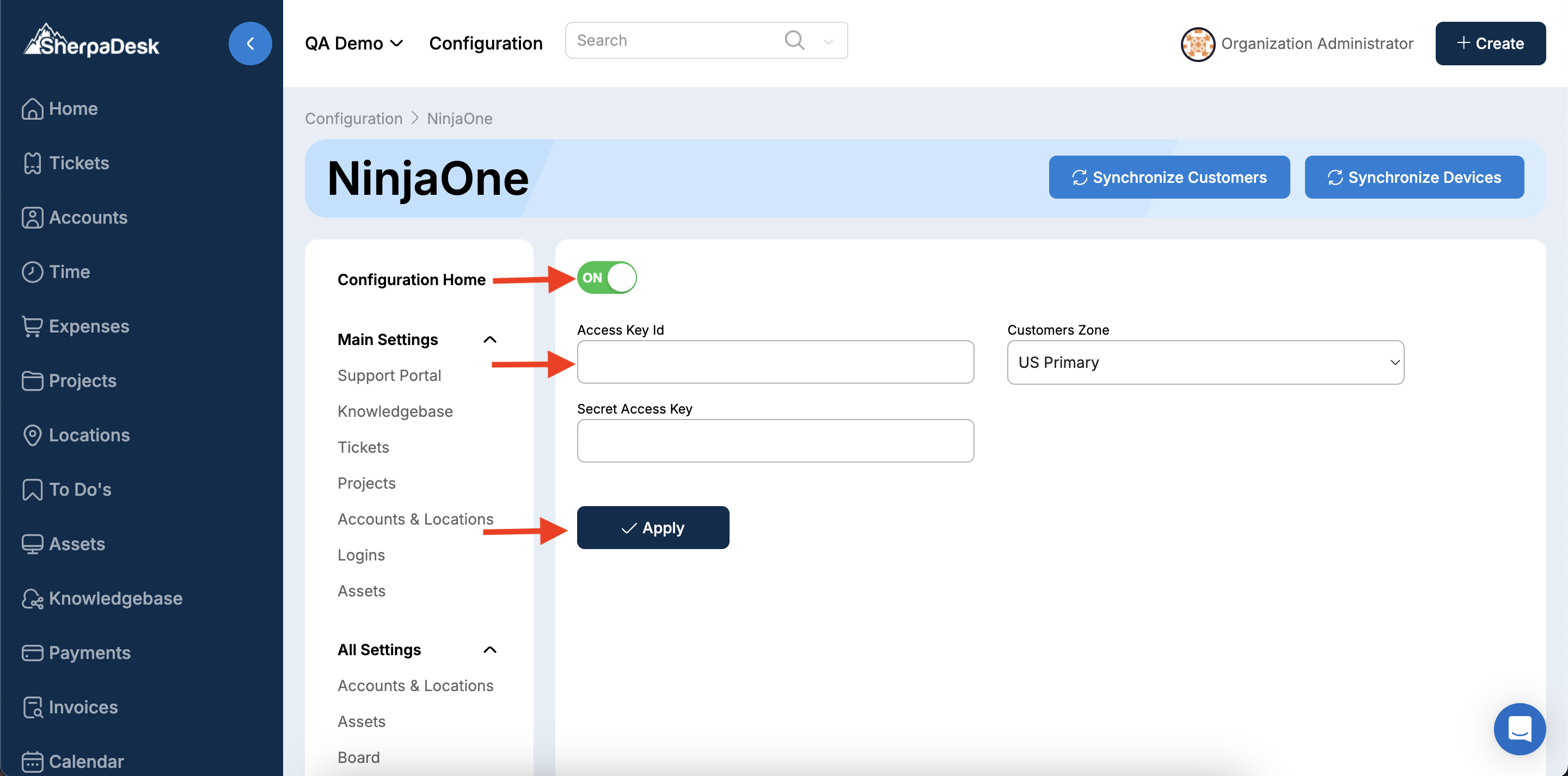Click Organization Administrator user name
Viewport: 1568px width, 776px height.
1316,44
